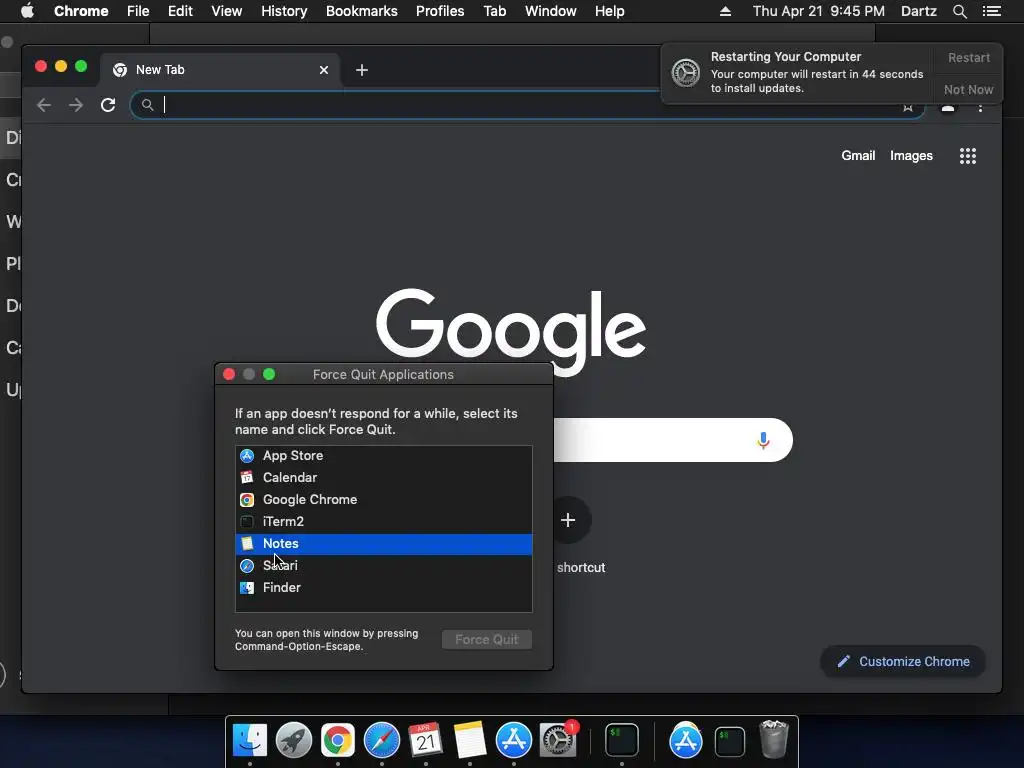Viewport: 1024px width, 768px height.
Task: Click the Add shortcut plus button
Action: 568,520
